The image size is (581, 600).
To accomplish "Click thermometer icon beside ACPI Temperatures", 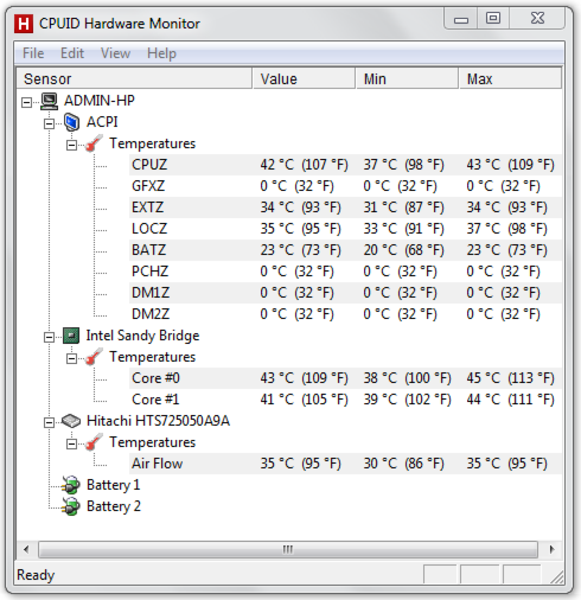I will click(94, 144).
